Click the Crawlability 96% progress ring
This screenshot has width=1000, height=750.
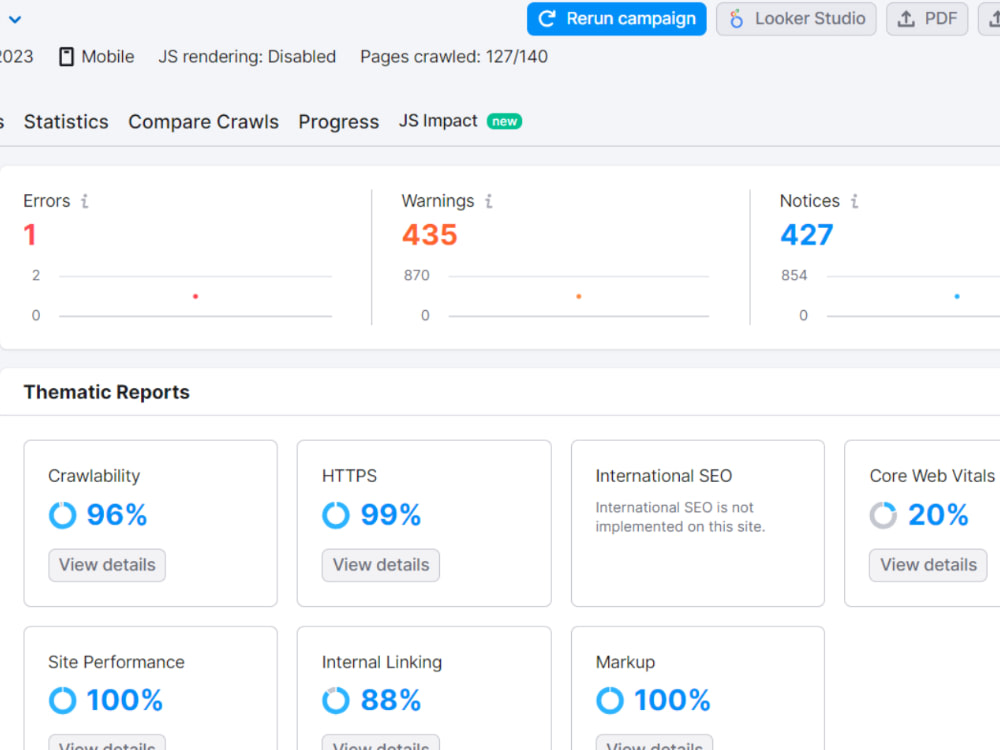pyautogui.click(x=62, y=515)
